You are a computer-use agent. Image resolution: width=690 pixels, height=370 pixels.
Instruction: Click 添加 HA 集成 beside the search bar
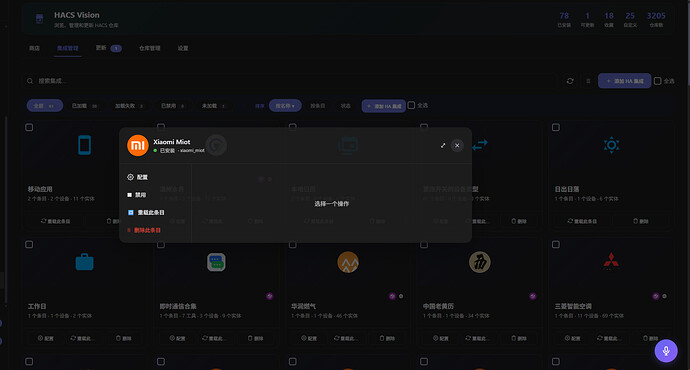624,81
